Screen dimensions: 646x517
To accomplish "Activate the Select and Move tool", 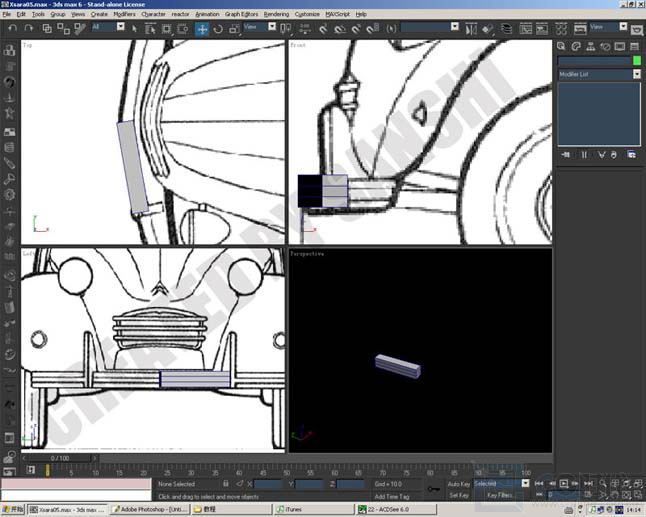I will point(202,29).
